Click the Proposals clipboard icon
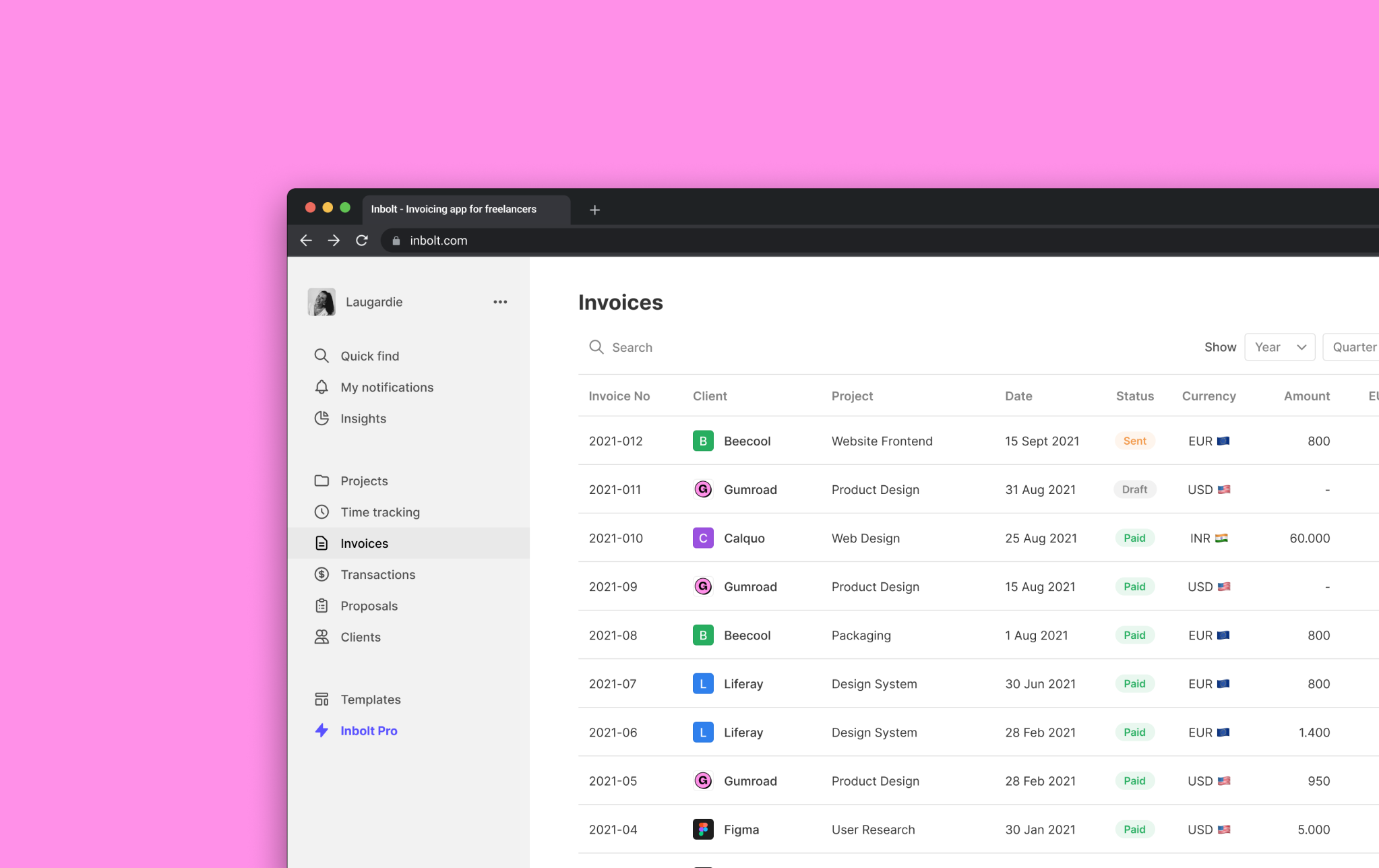The width and height of the screenshot is (1379, 868). click(321, 606)
